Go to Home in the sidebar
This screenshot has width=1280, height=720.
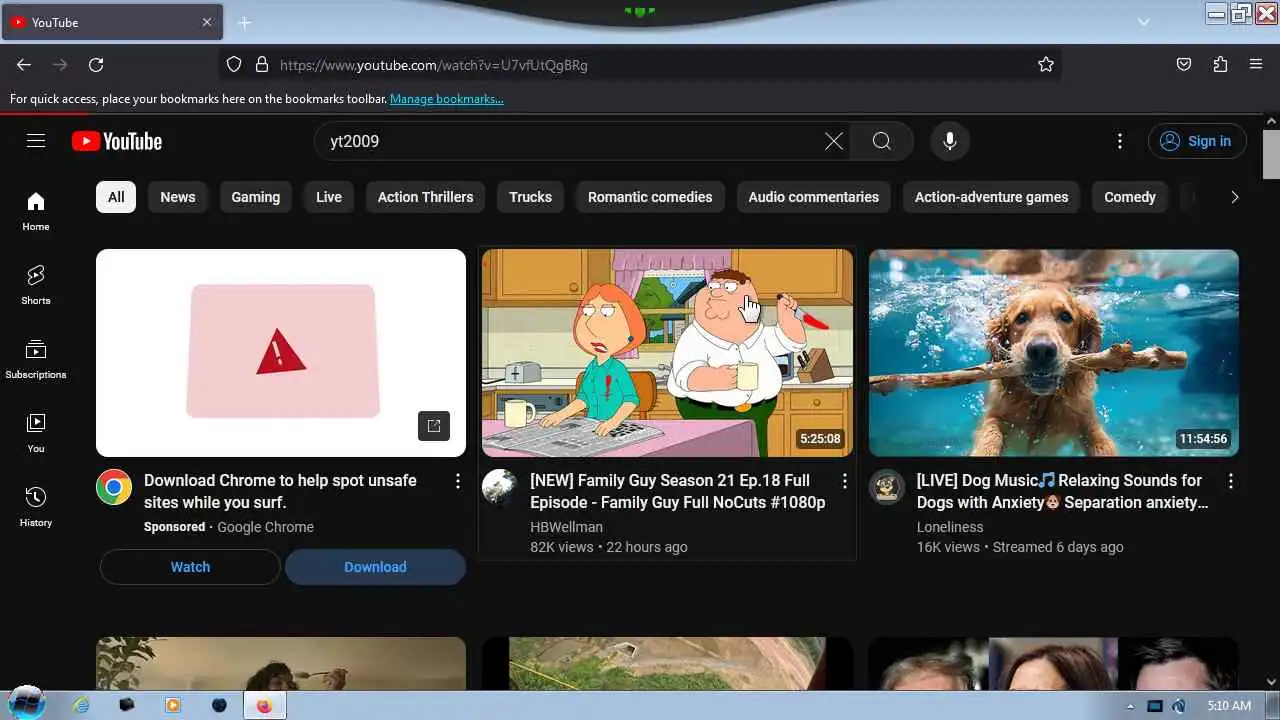[x=36, y=211]
